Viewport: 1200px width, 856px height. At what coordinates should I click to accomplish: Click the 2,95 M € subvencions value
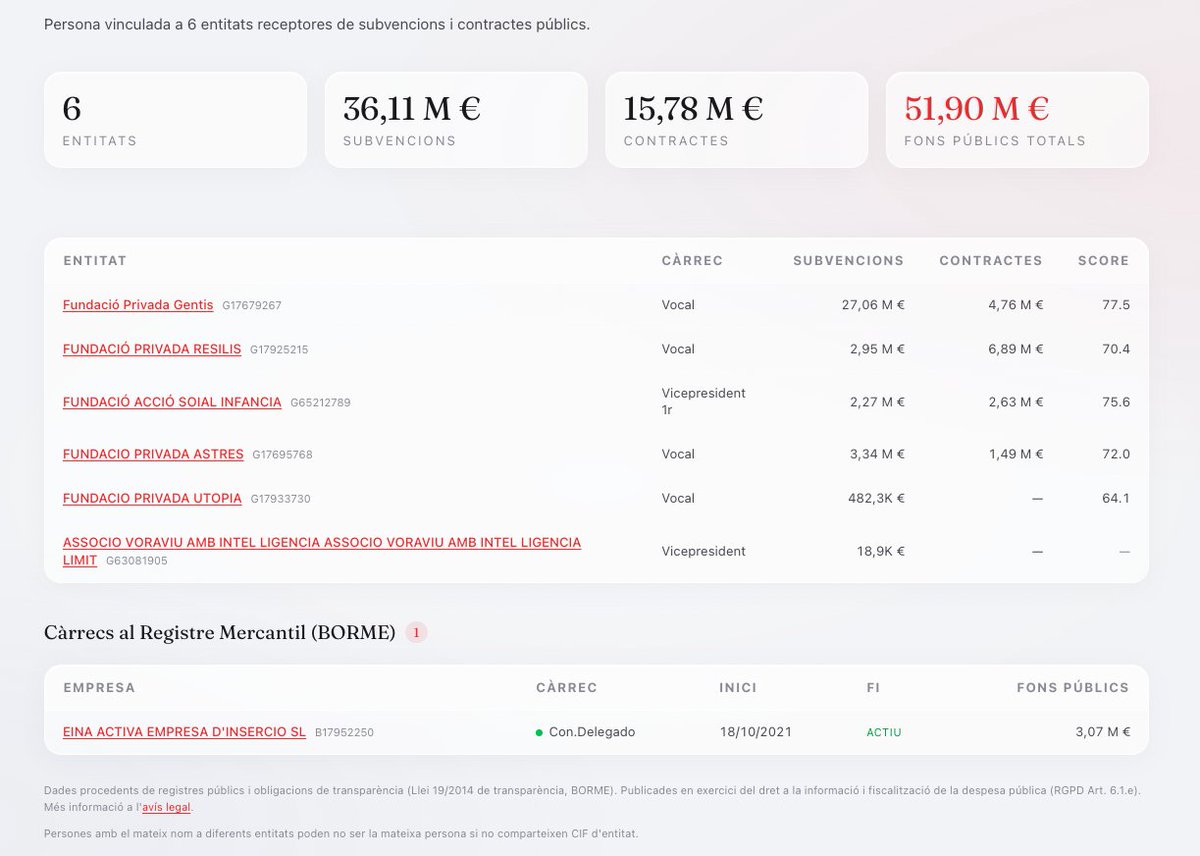877,349
